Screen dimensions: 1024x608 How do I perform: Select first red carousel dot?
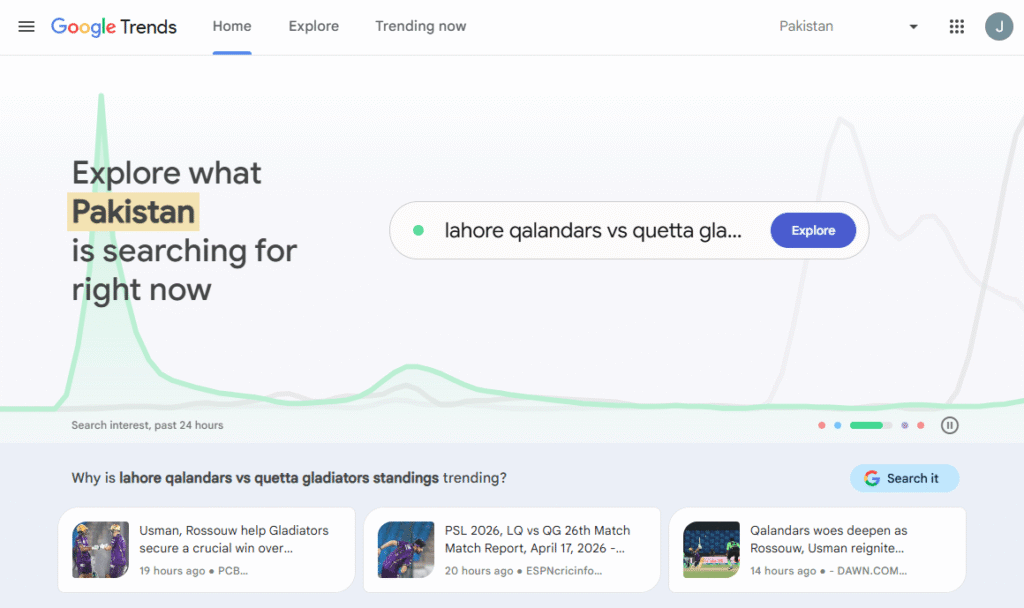click(x=822, y=426)
